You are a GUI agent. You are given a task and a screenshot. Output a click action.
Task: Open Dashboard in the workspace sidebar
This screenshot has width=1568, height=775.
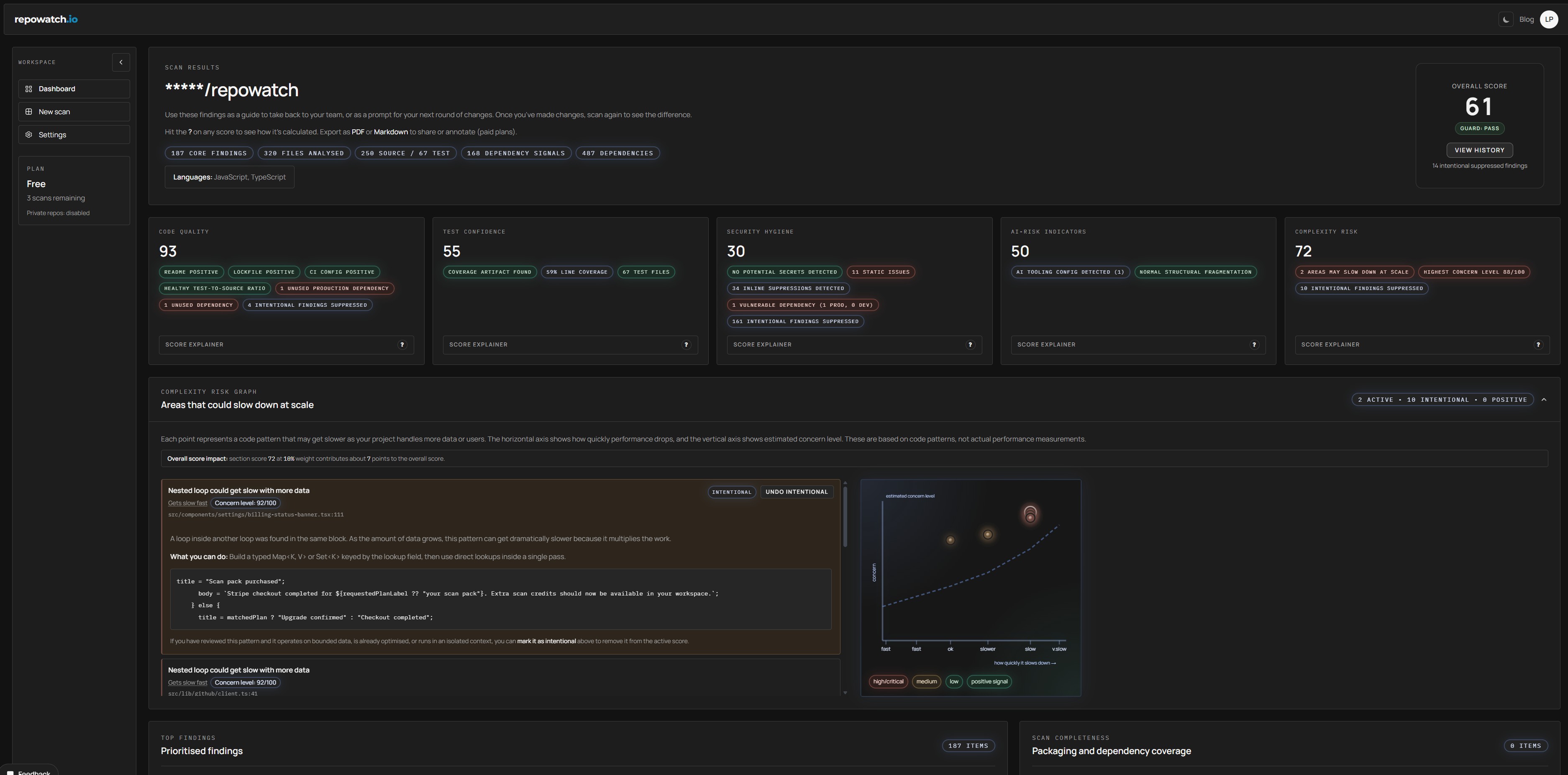tap(74, 89)
